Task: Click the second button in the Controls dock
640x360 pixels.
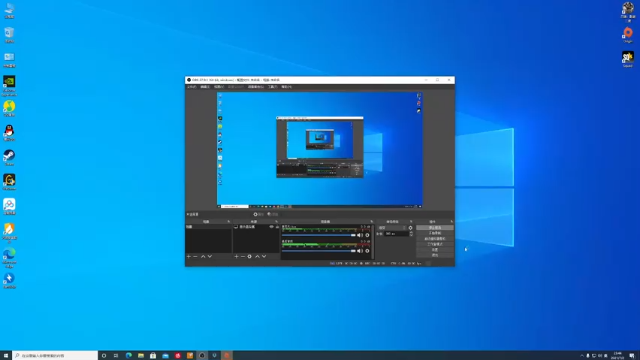Action: pyautogui.click(x=435, y=233)
